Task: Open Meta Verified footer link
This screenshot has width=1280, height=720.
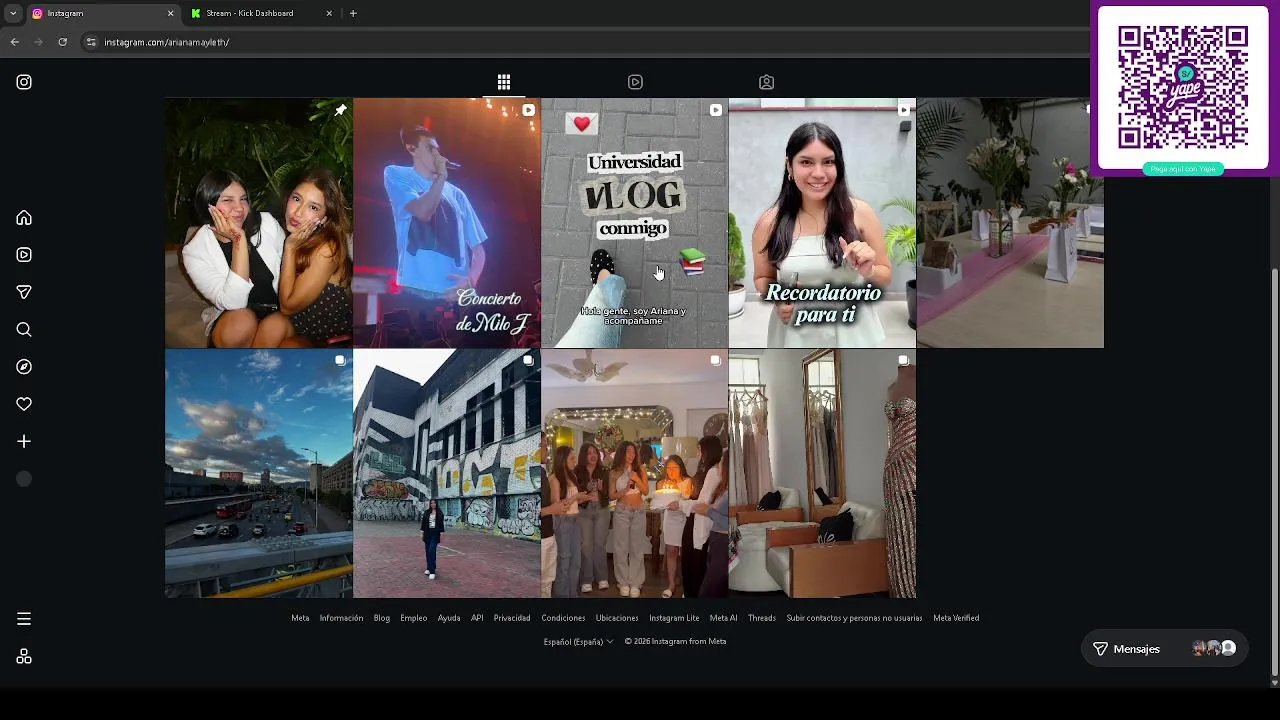Action: [956, 618]
